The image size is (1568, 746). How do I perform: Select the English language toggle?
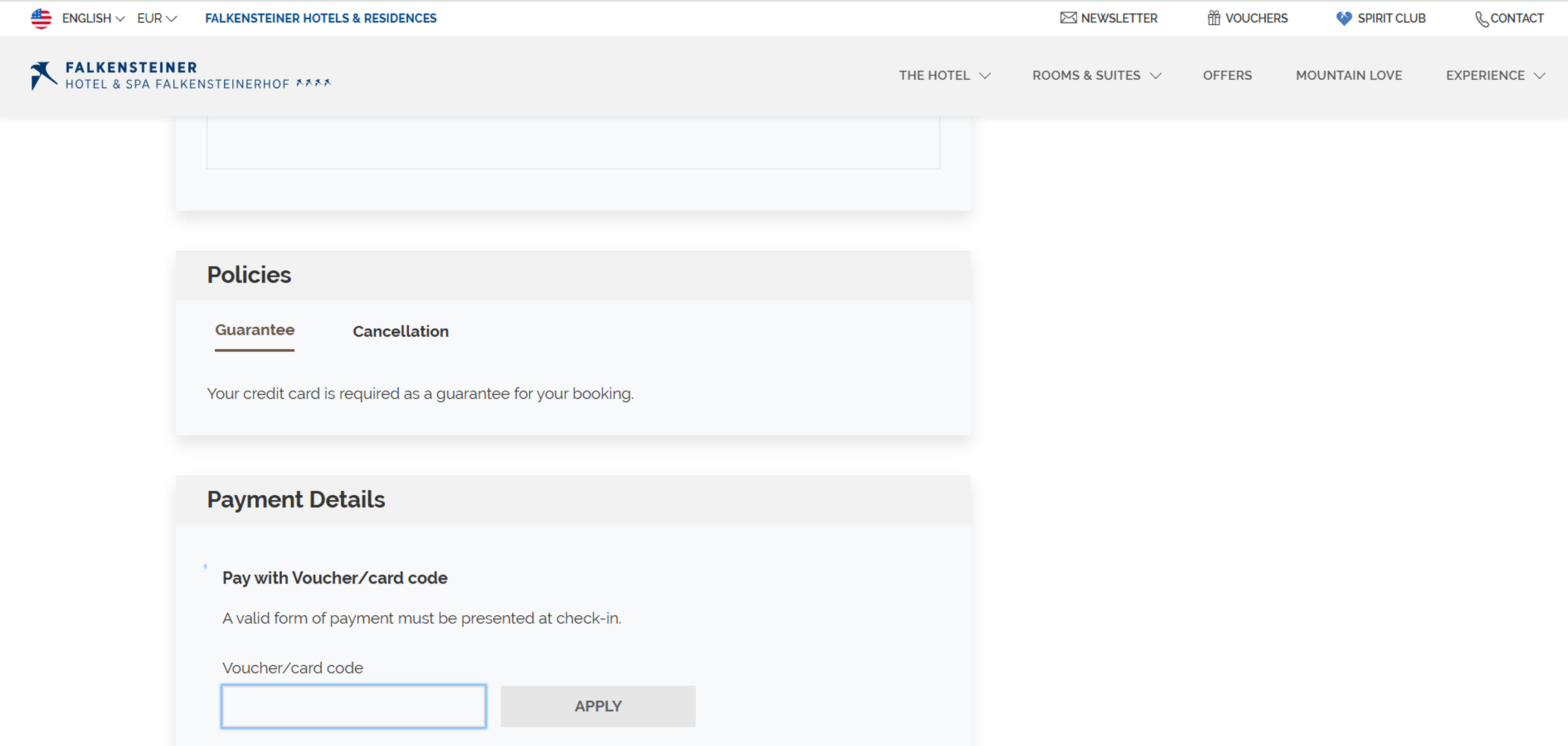90,17
